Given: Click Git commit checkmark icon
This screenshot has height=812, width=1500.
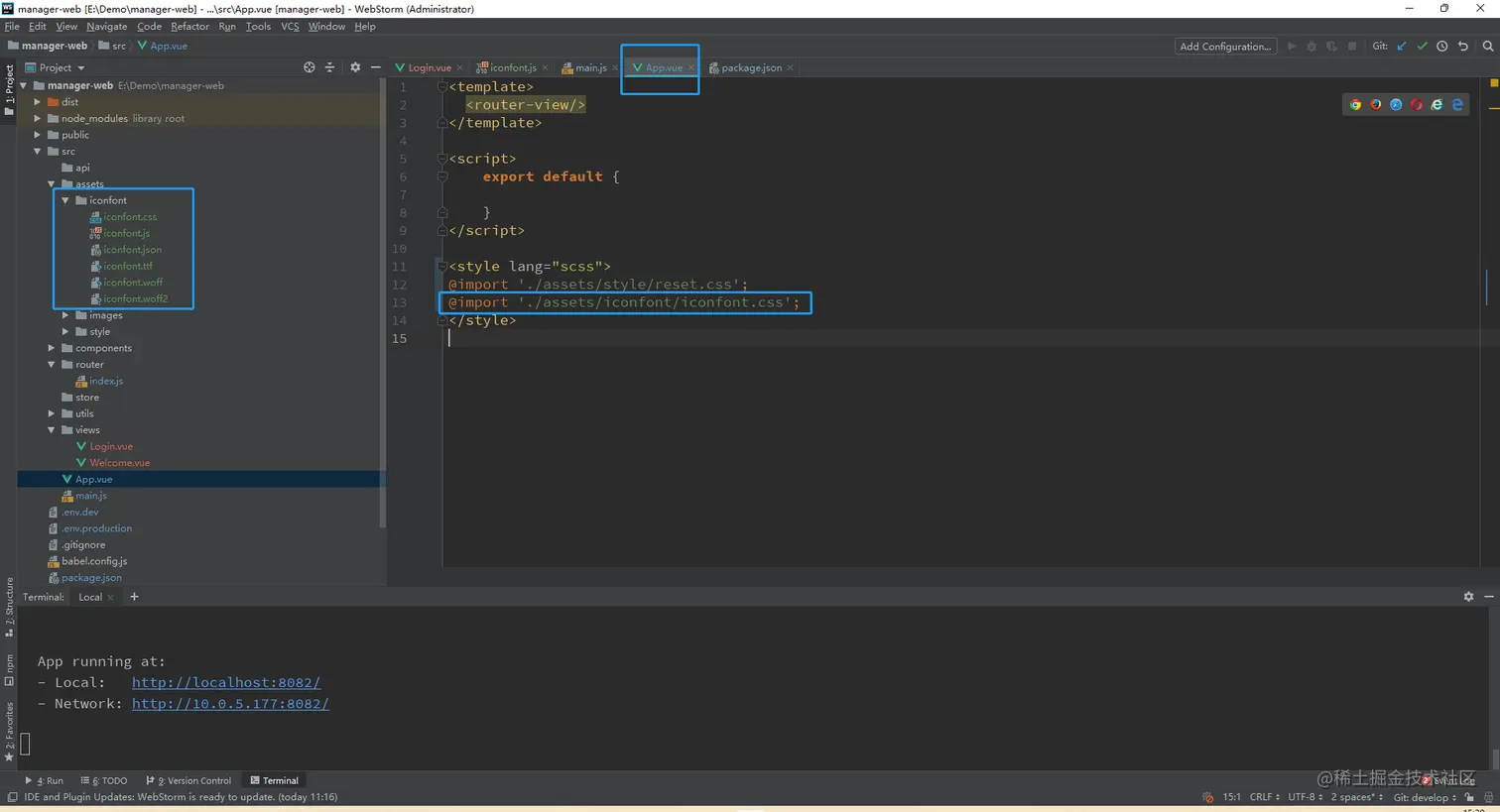Looking at the screenshot, I should tap(1422, 46).
